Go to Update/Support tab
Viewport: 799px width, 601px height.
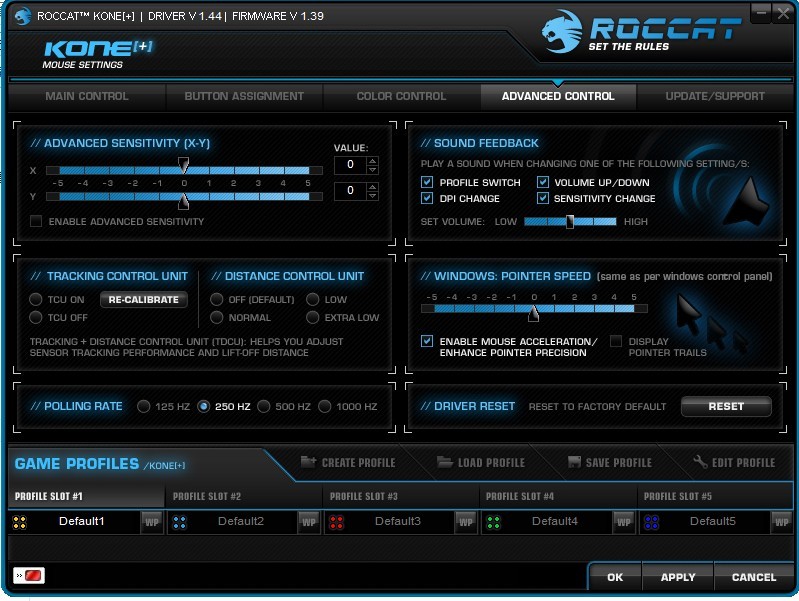coord(715,96)
